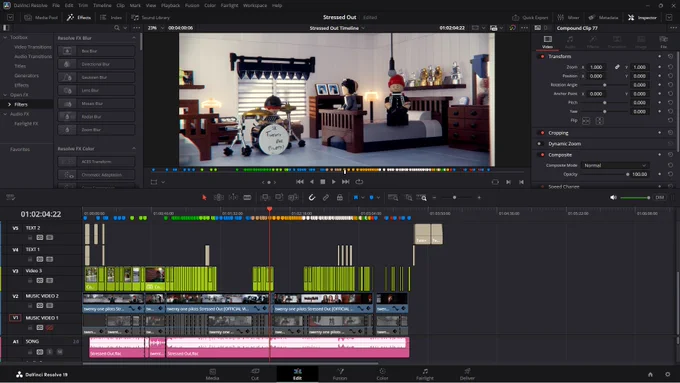Activate Dynamic Trim Mode tool
Screen dimensions: 680x383
point(233,197)
